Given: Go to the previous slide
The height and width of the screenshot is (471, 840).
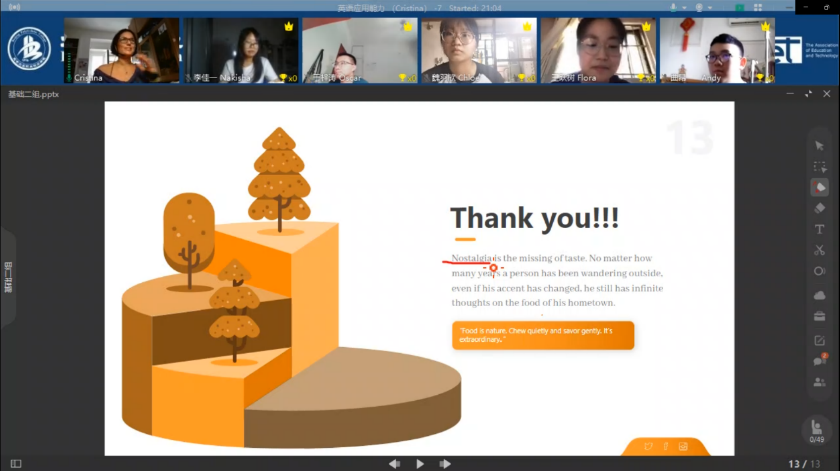Looking at the screenshot, I should pyautogui.click(x=394, y=464).
